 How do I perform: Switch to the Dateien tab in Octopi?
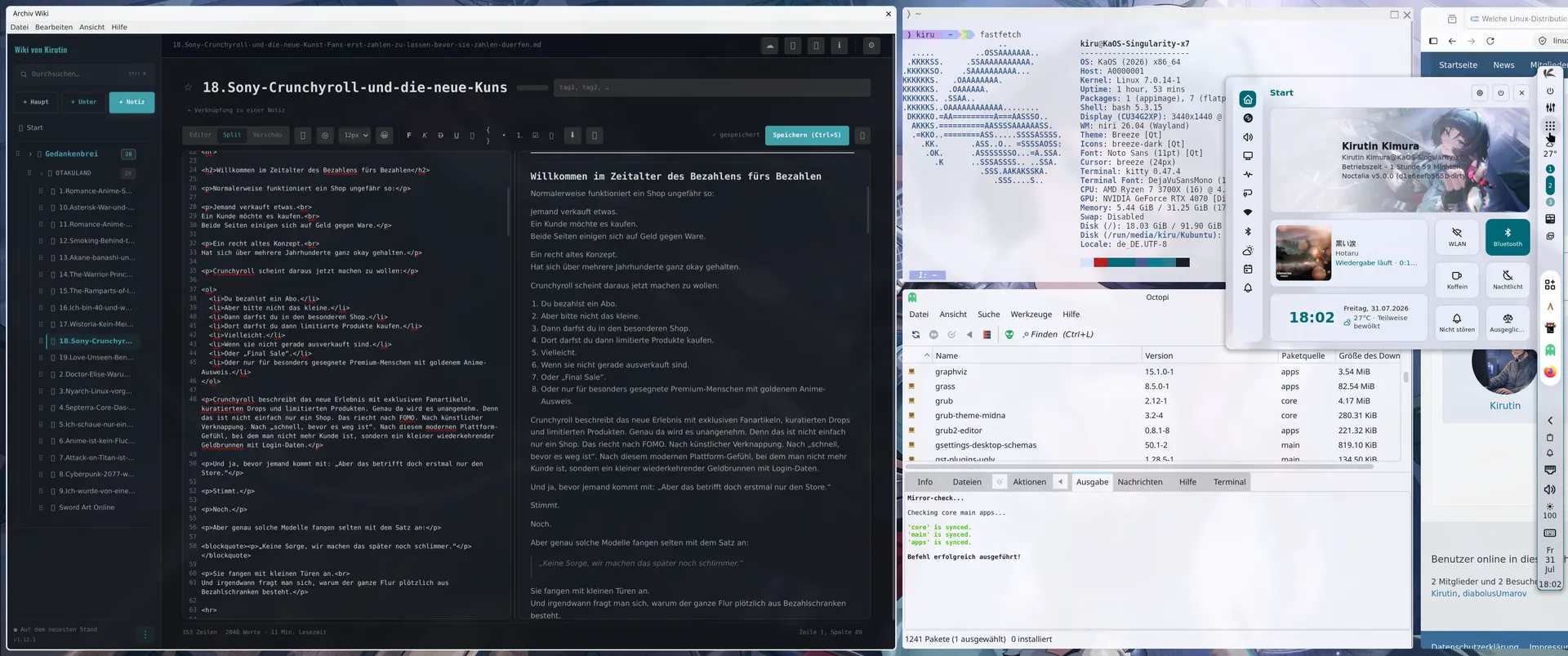tap(967, 482)
